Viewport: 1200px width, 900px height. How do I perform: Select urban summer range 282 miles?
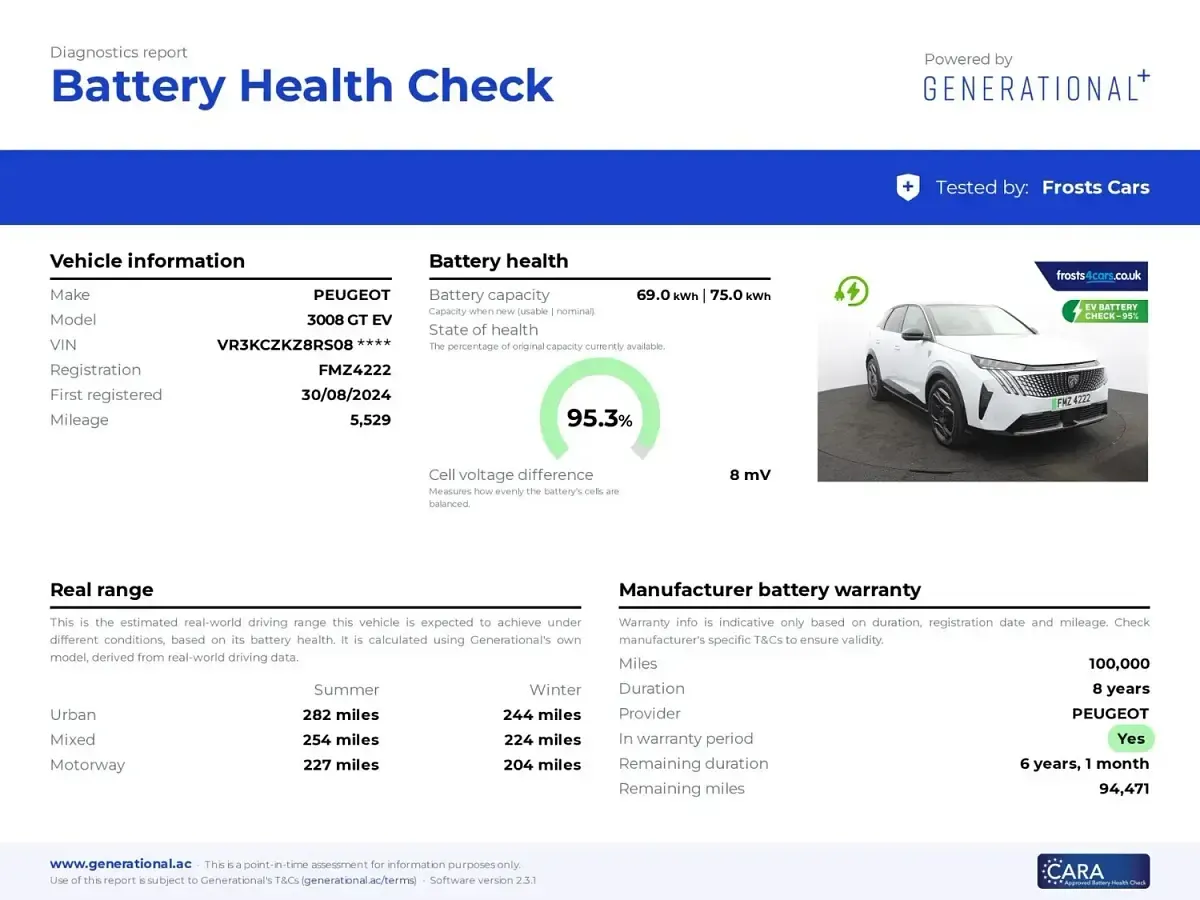(341, 715)
